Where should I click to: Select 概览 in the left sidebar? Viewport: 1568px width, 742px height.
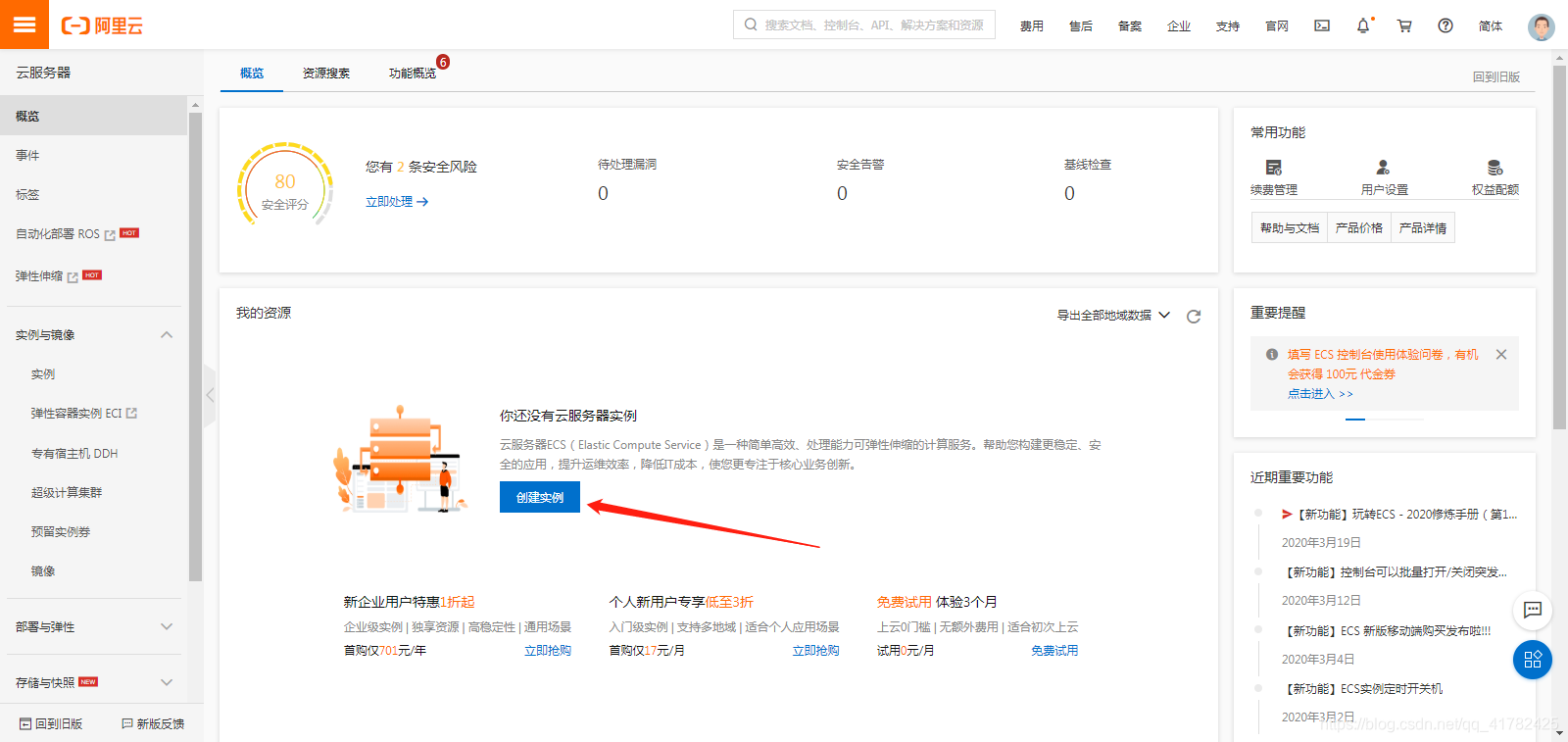point(93,116)
